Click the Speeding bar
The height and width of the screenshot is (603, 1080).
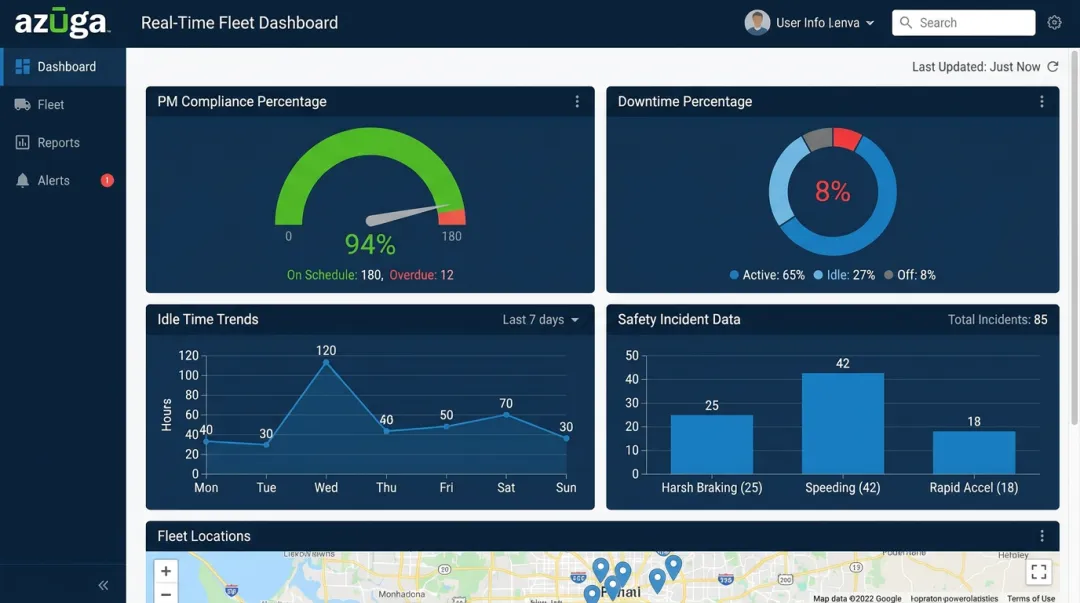click(842, 424)
